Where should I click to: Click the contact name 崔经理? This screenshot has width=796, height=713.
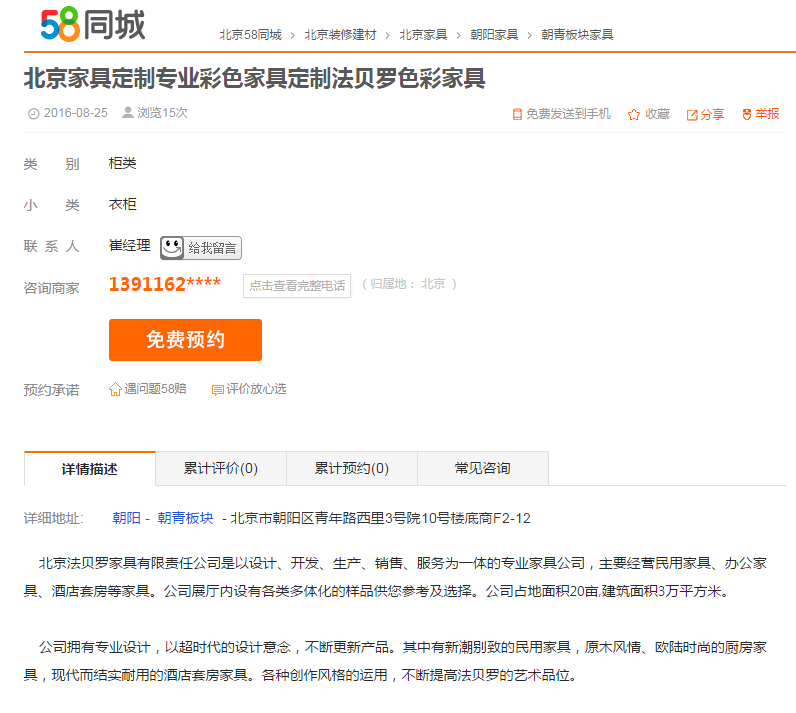130,246
